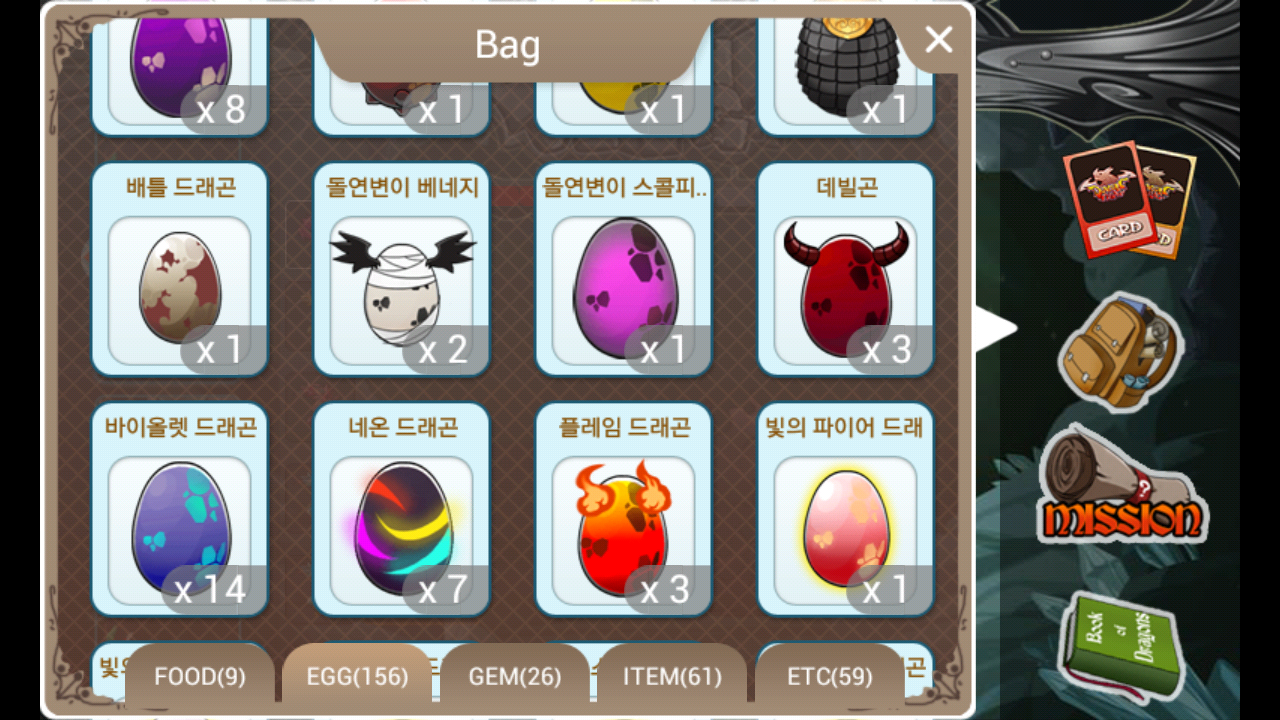Select the bandaged 돌연변이 베네지 egg

click(x=401, y=269)
